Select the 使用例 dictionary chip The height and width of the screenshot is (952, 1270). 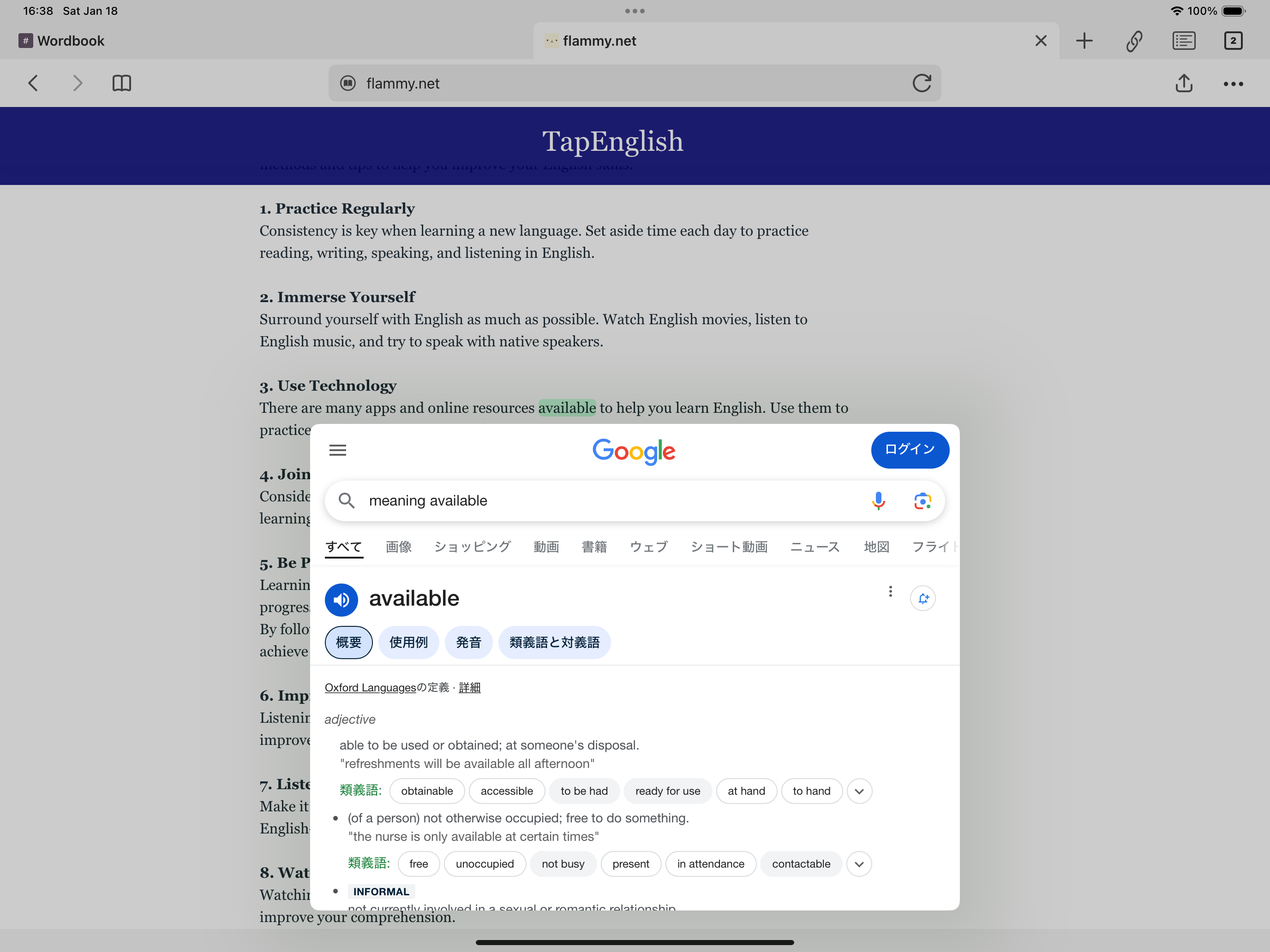408,642
